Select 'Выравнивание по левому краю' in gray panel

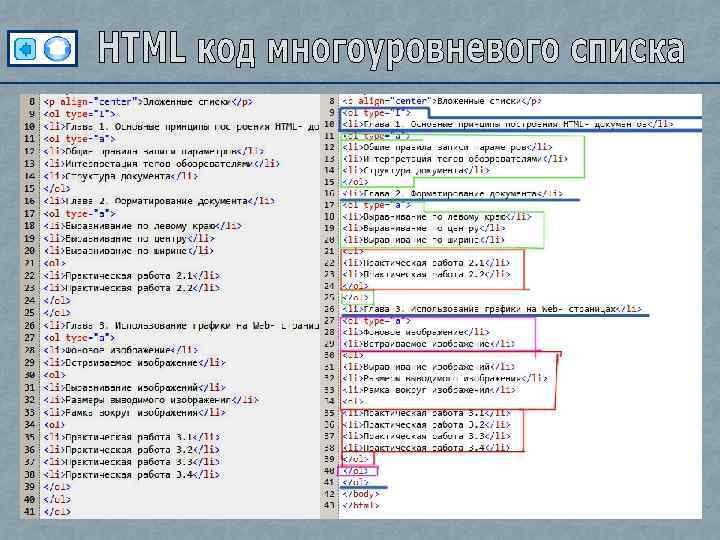point(142,226)
